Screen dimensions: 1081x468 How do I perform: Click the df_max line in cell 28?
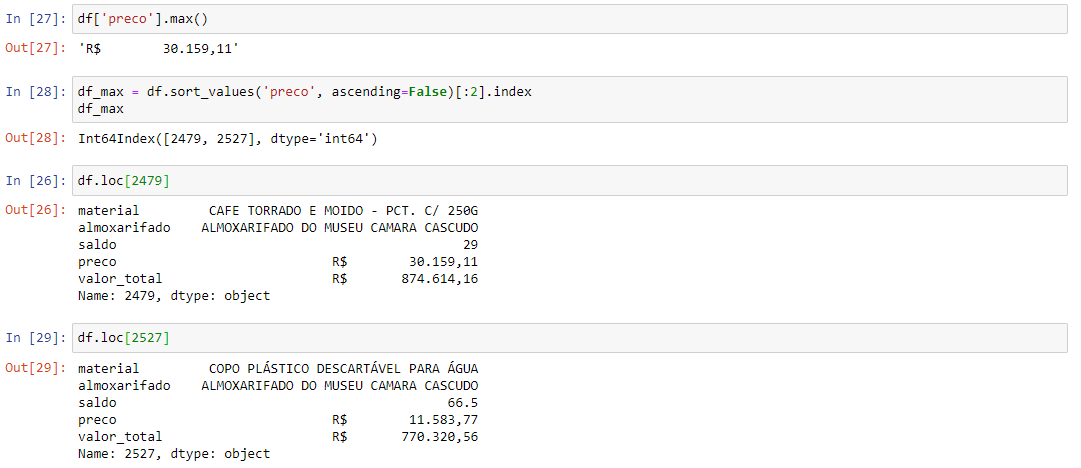pos(101,109)
